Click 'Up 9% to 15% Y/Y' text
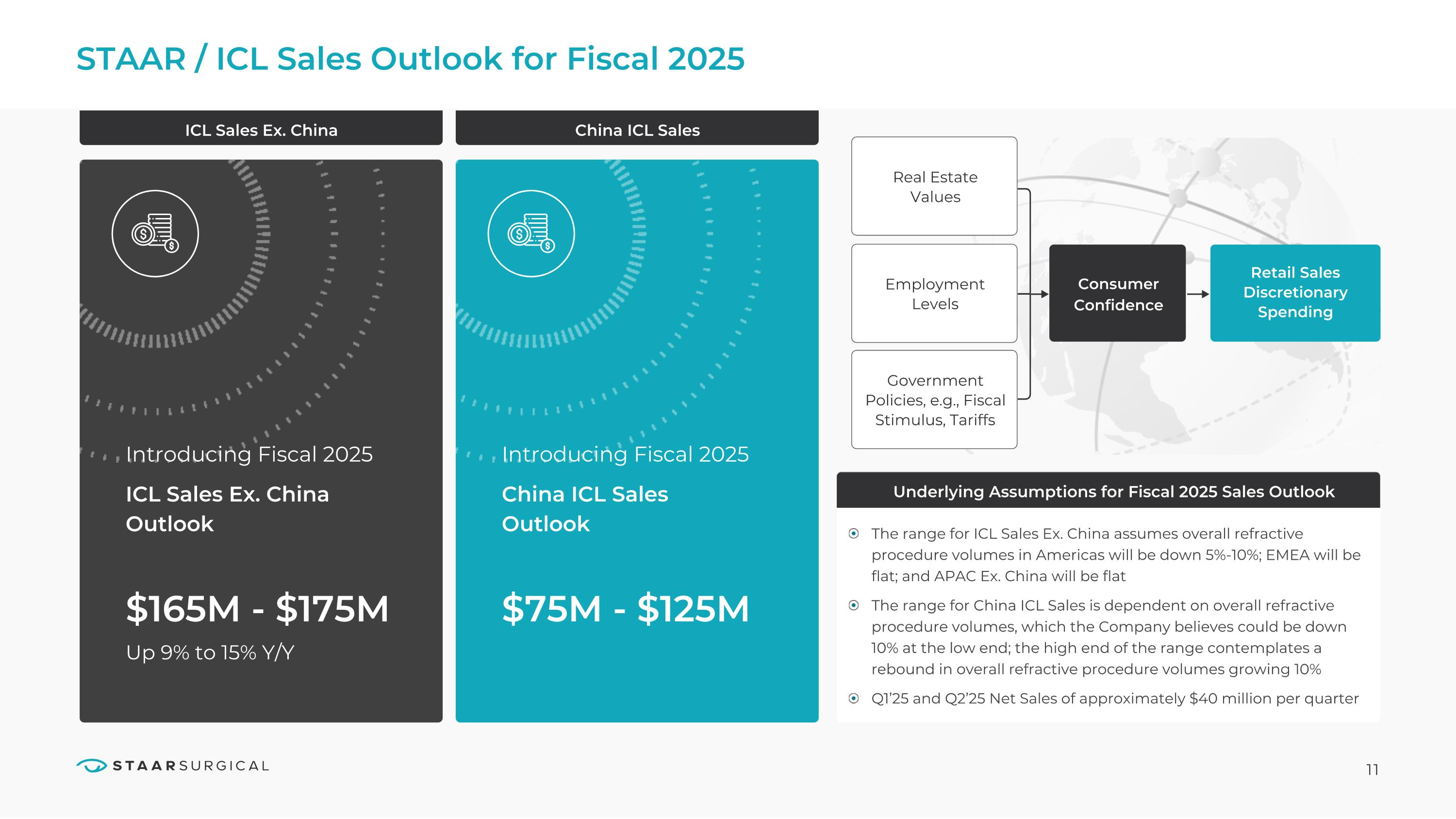This screenshot has width=1456, height=819. [210, 653]
